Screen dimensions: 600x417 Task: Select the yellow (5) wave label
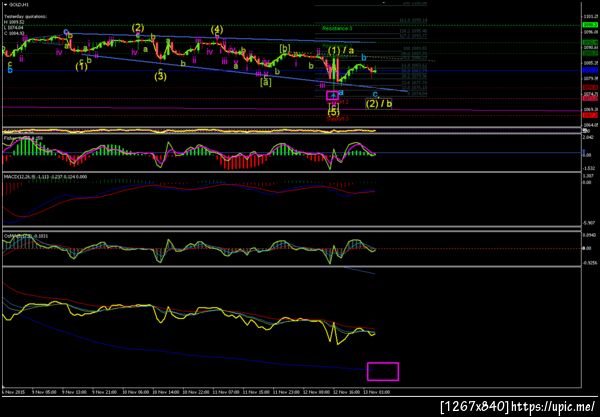click(x=334, y=112)
